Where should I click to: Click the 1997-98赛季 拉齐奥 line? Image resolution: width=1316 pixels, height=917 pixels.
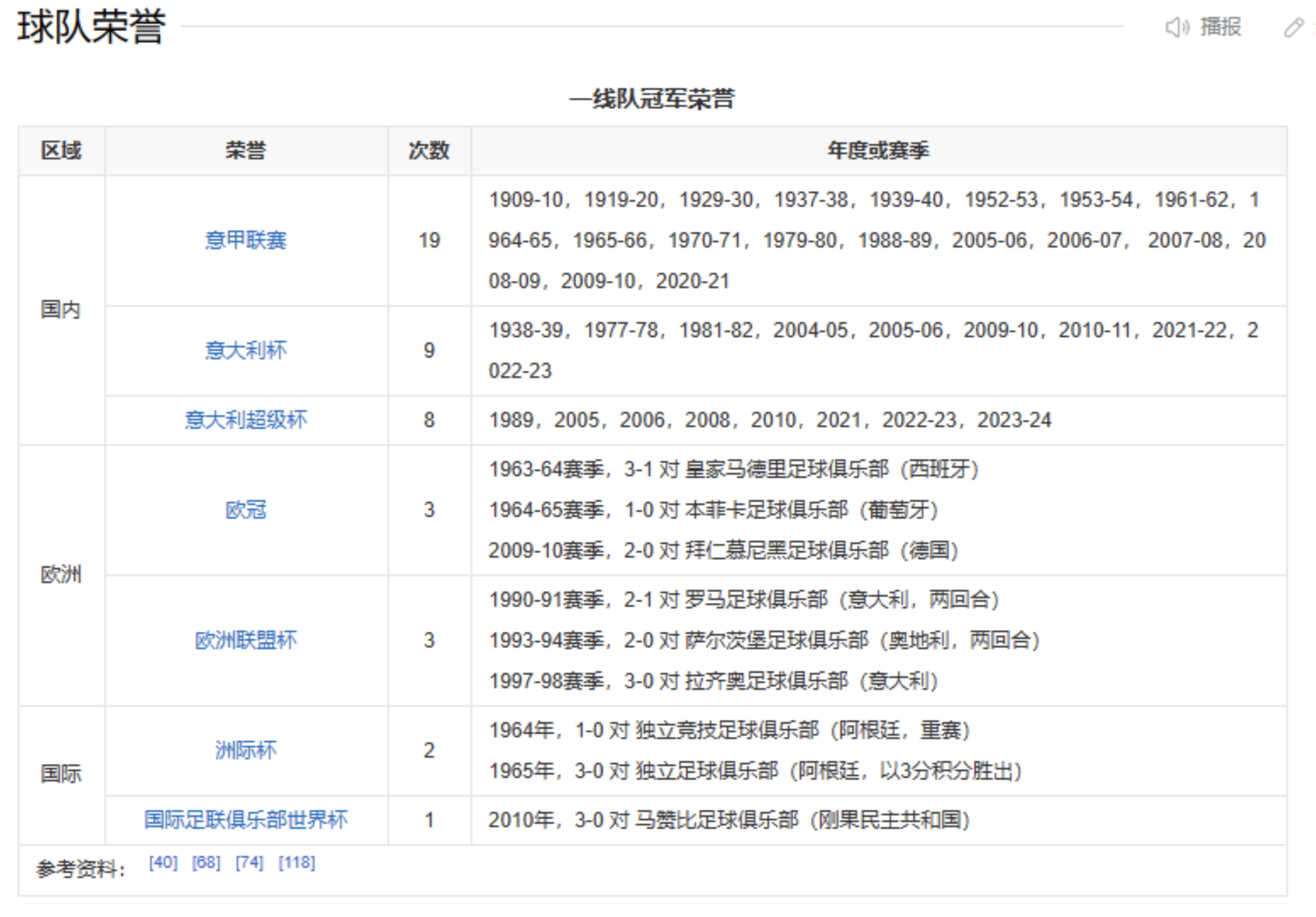point(713,681)
